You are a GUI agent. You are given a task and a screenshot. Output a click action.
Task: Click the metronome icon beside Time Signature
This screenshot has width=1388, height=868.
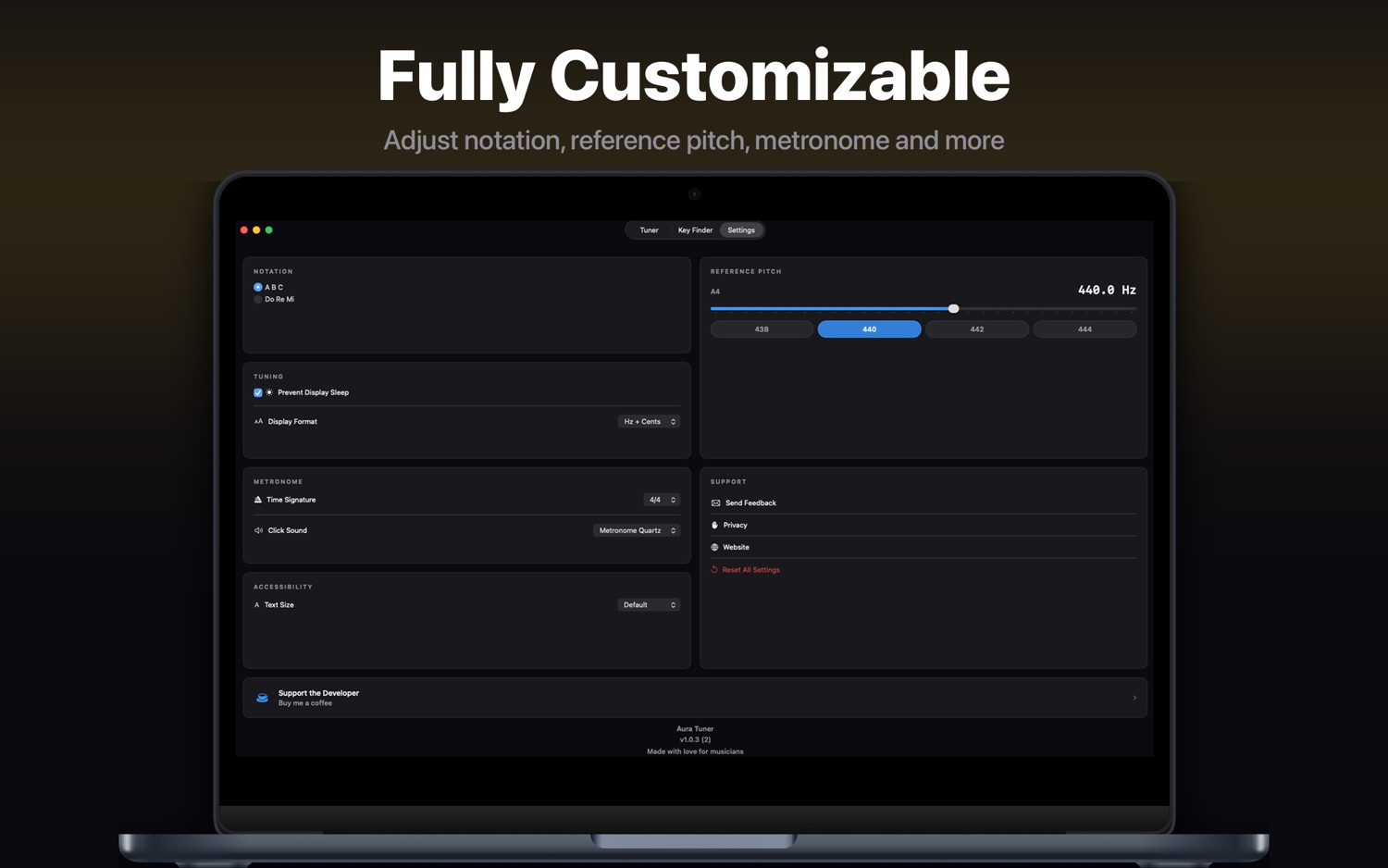(x=258, y=500)
